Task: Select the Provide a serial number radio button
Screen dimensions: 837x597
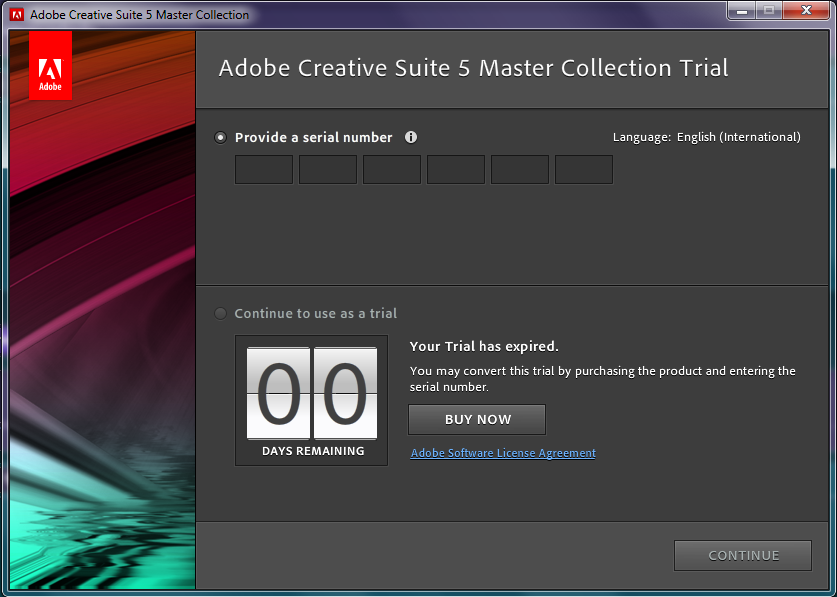Action: 220,137
